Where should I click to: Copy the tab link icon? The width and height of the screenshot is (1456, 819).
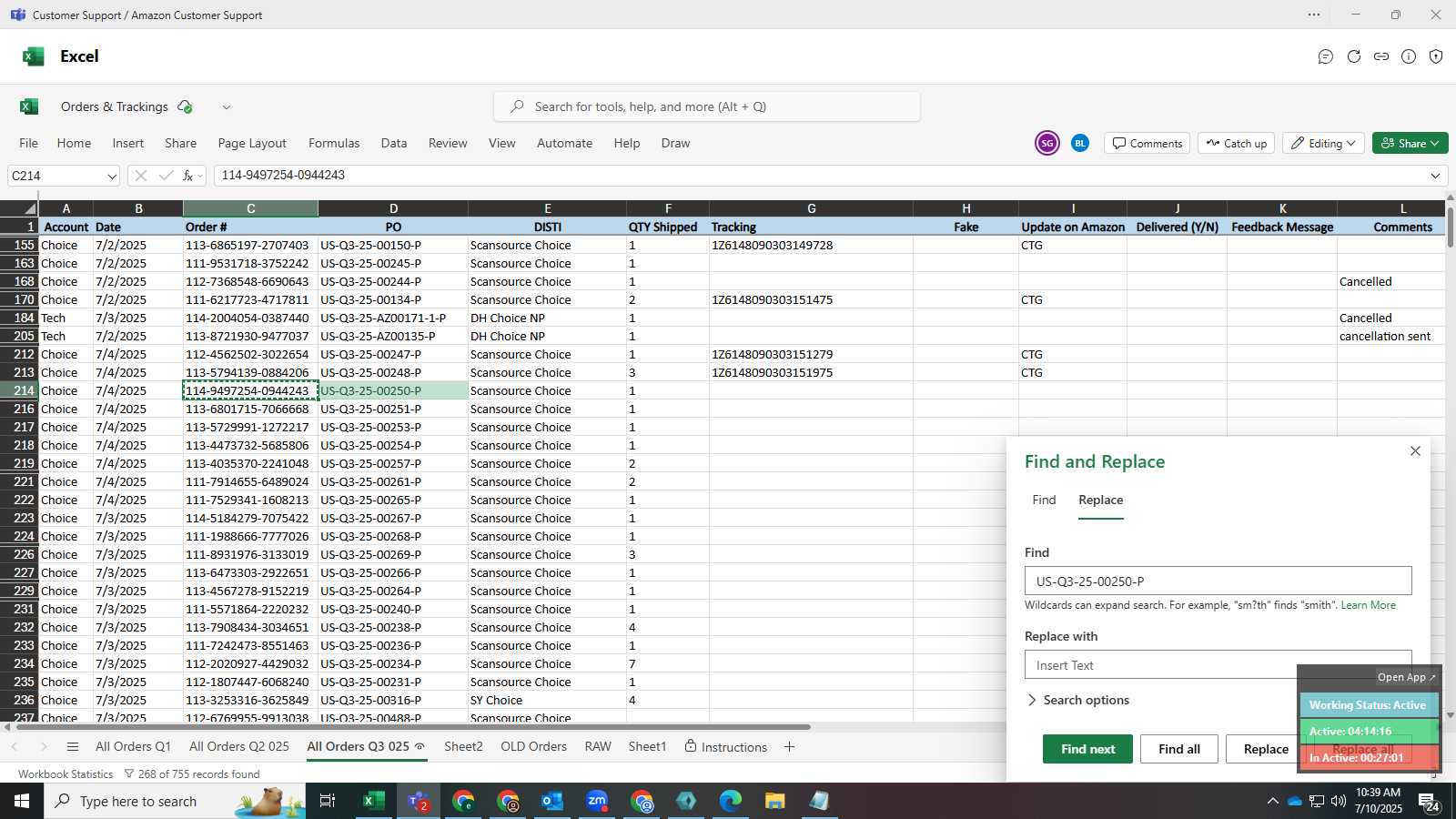(1381, 56)
